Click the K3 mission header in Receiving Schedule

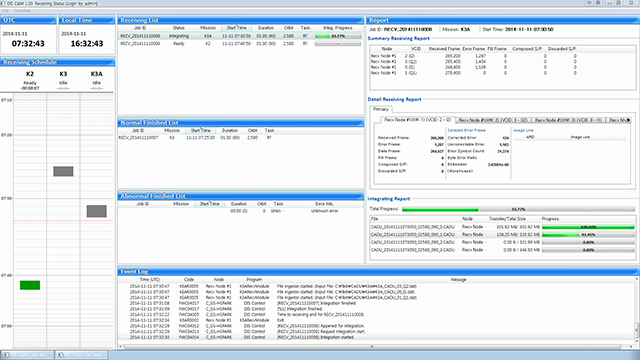(63, 74)
